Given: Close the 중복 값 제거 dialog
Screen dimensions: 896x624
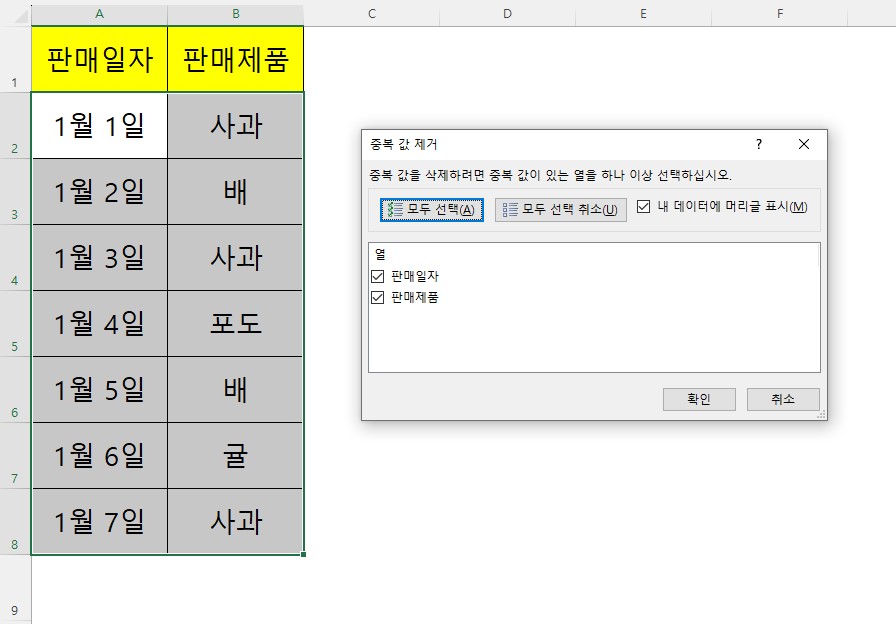Looking at the screenshot, I should click(x=804, y=144).
